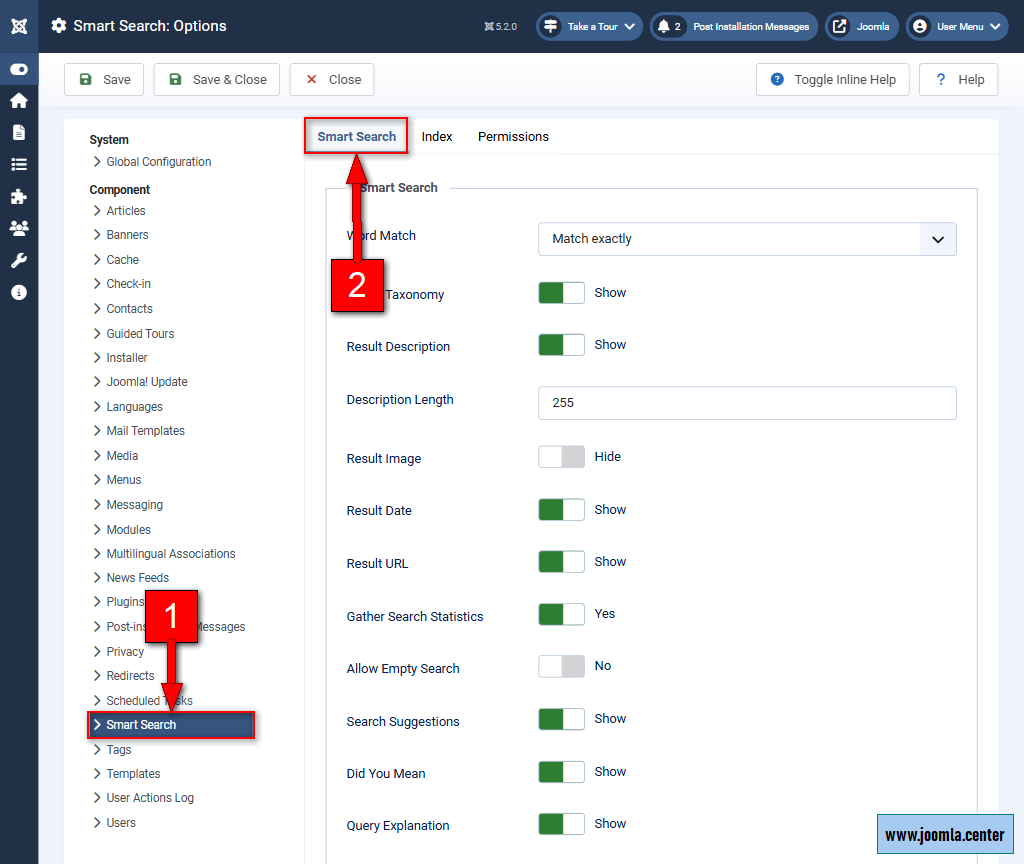Open Users options in the component list
This screenshot has width=1024, height=864.
coord(121,823)
